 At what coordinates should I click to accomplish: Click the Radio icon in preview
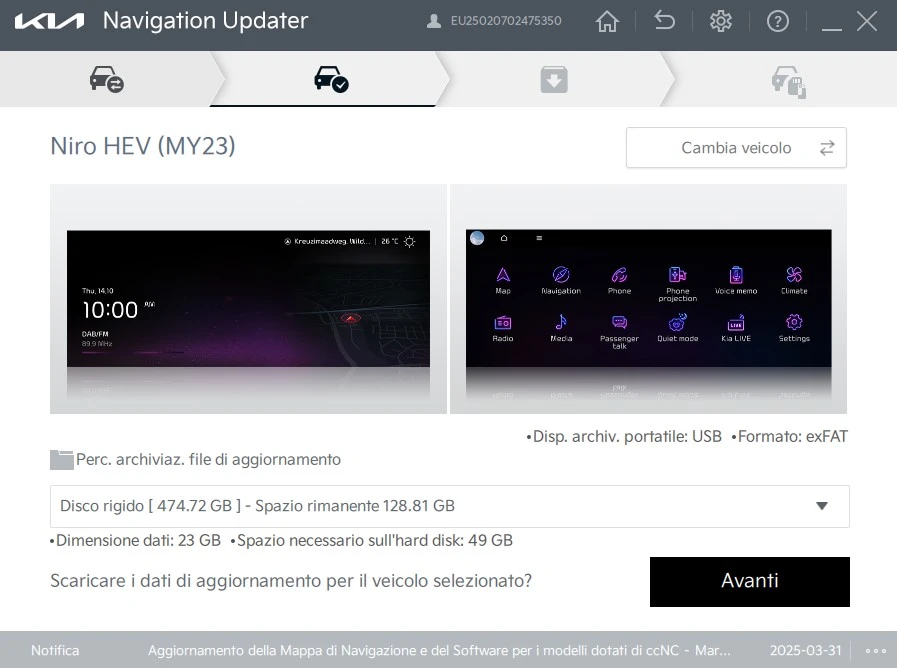point(502,328)
